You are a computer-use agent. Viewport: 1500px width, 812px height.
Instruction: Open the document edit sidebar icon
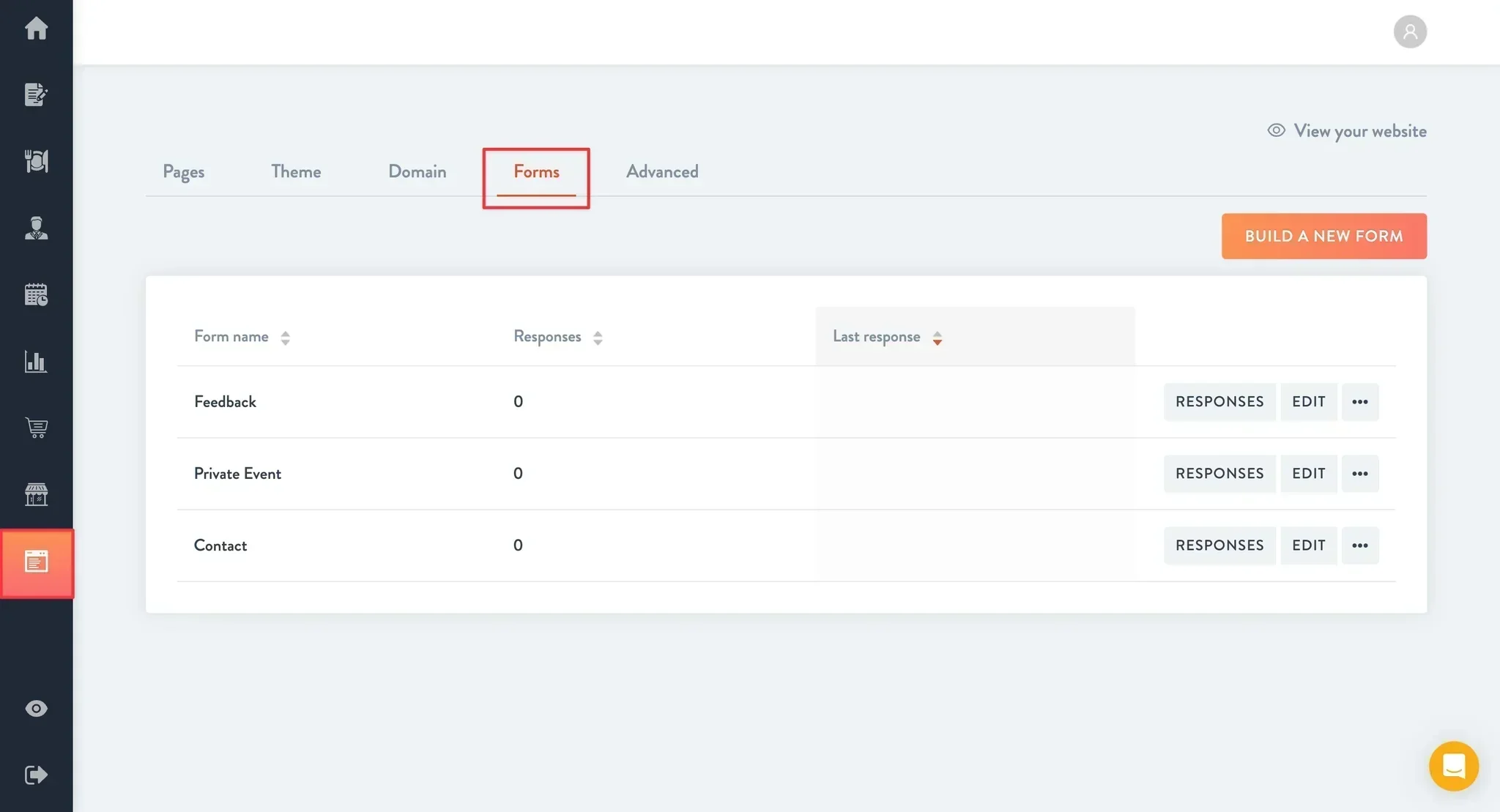click(x=36, y=94)
